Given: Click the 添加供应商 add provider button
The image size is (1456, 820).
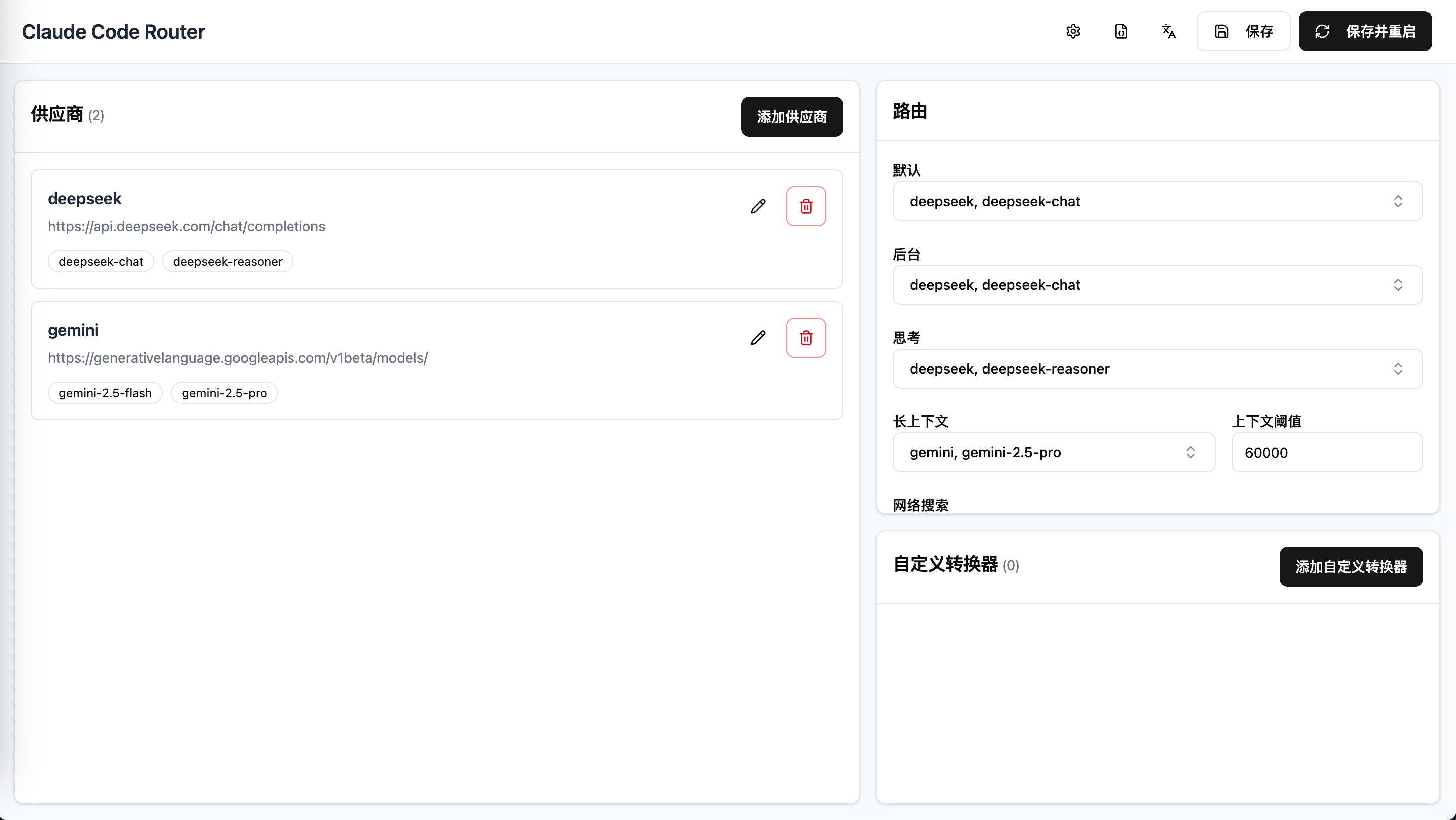Looking at the screenshot, I should 792,117.
